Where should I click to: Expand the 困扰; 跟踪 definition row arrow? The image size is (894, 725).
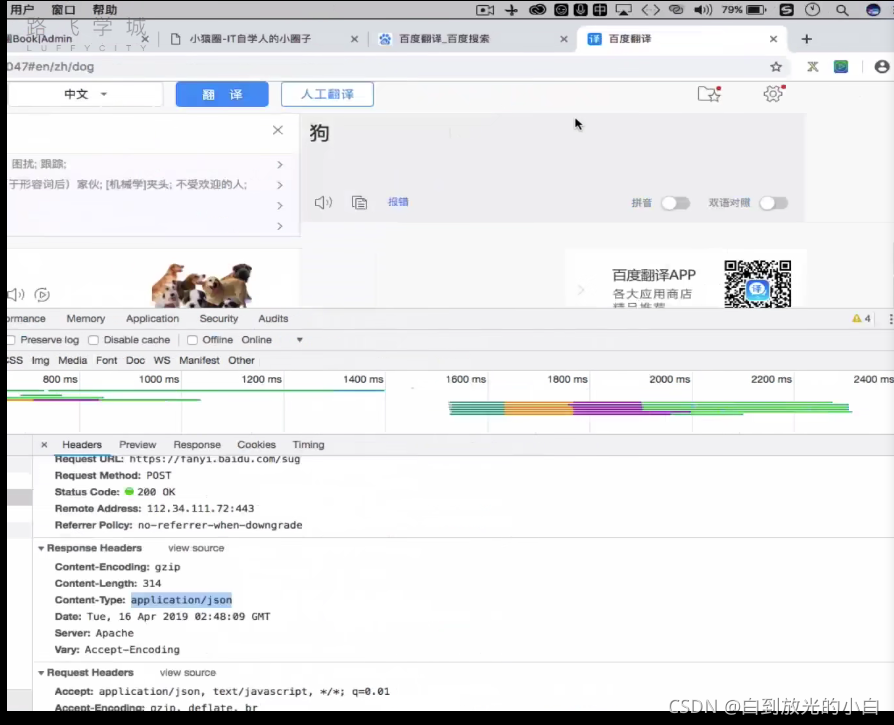tap(279, 164)
